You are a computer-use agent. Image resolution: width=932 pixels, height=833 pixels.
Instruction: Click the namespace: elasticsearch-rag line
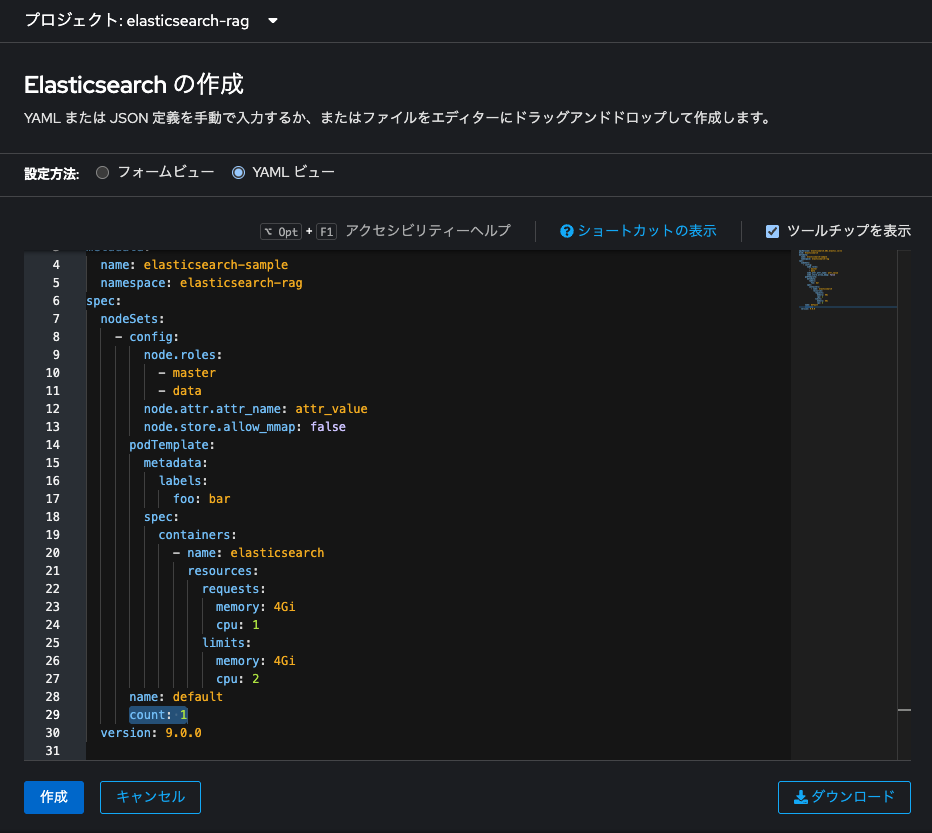(201, 283)
